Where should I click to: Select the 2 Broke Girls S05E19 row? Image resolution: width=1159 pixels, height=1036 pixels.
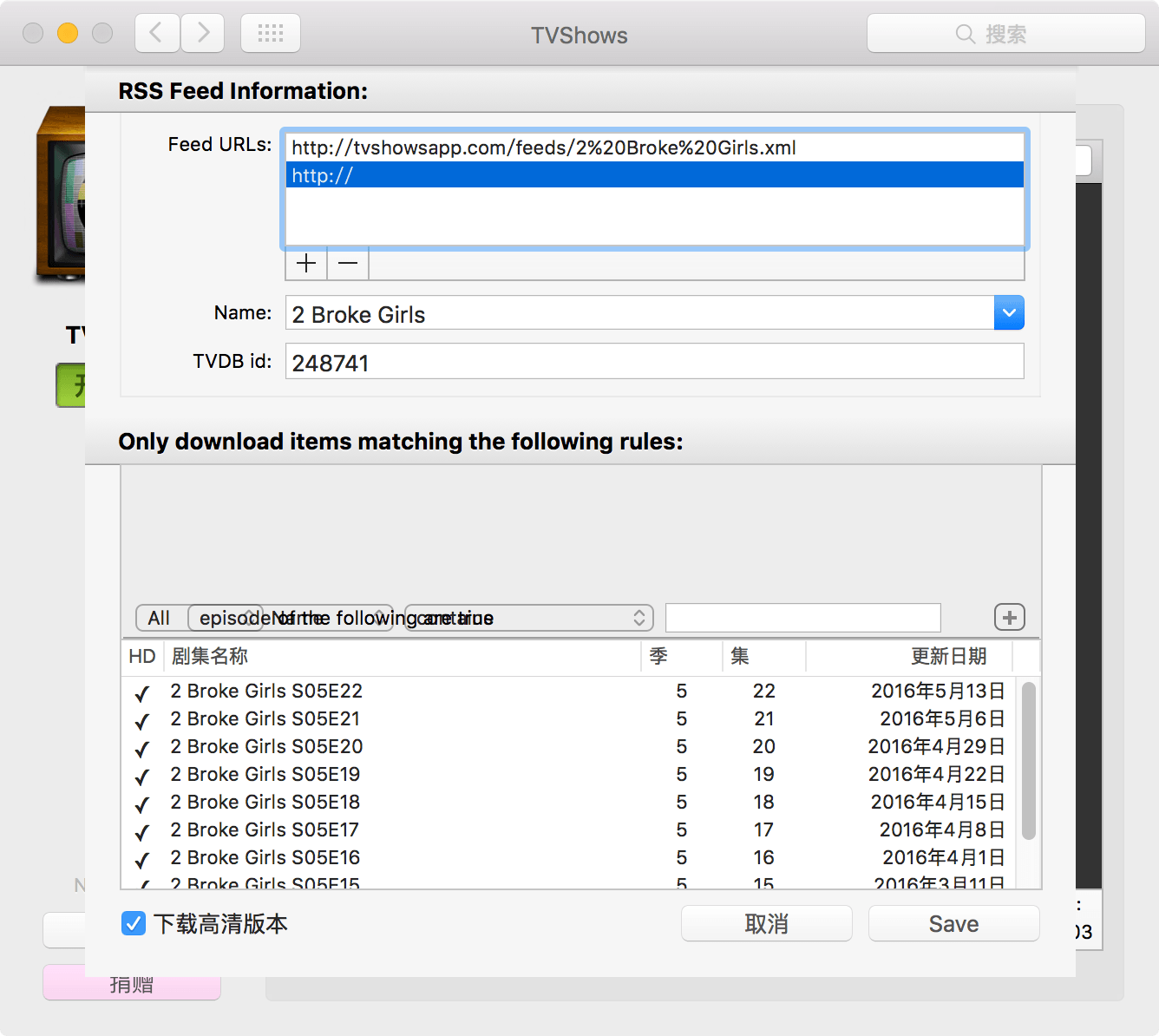coord(569,775)
